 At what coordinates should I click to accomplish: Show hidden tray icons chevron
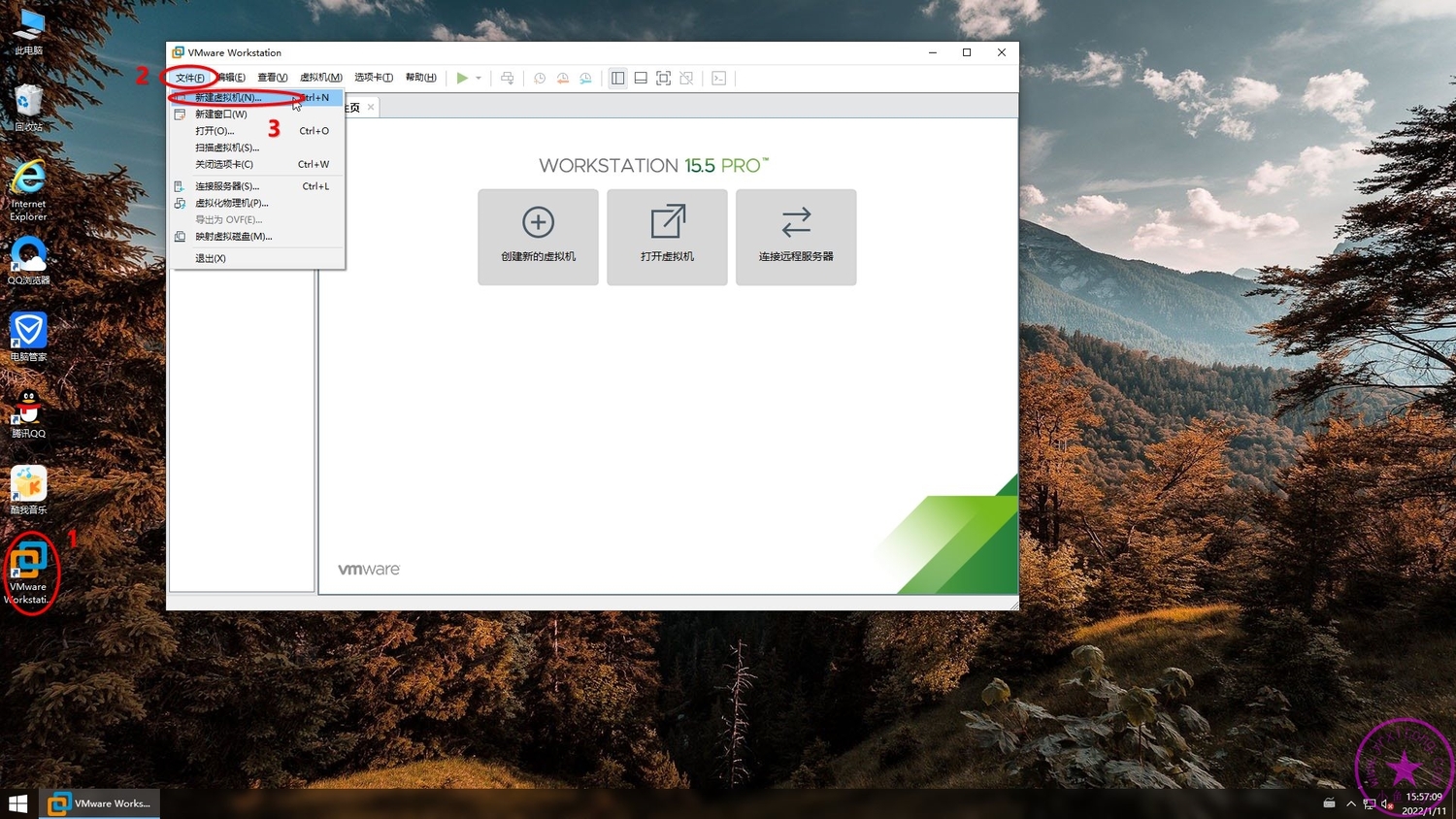click(1350, 803)
